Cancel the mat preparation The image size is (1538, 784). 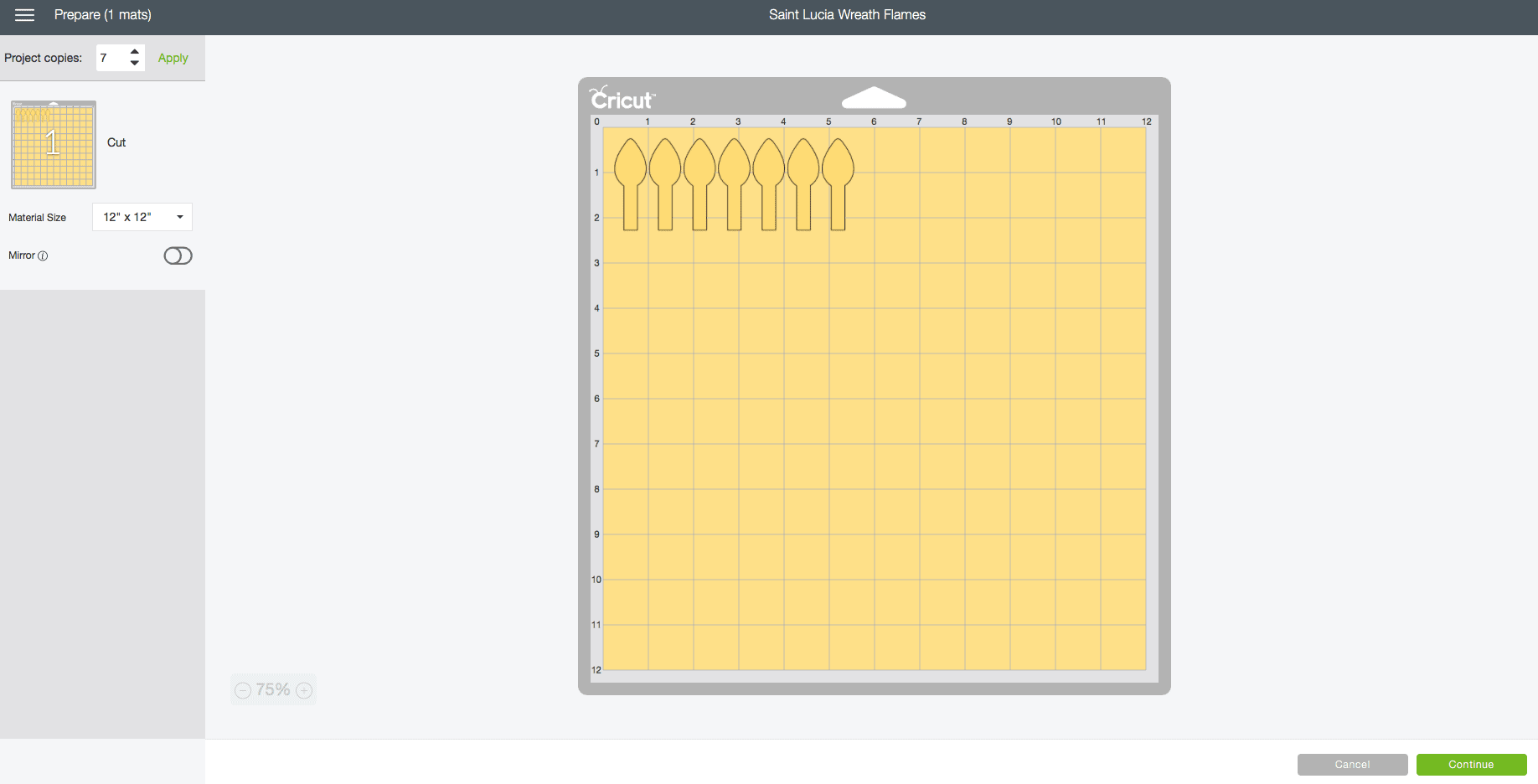(1352, 765)
